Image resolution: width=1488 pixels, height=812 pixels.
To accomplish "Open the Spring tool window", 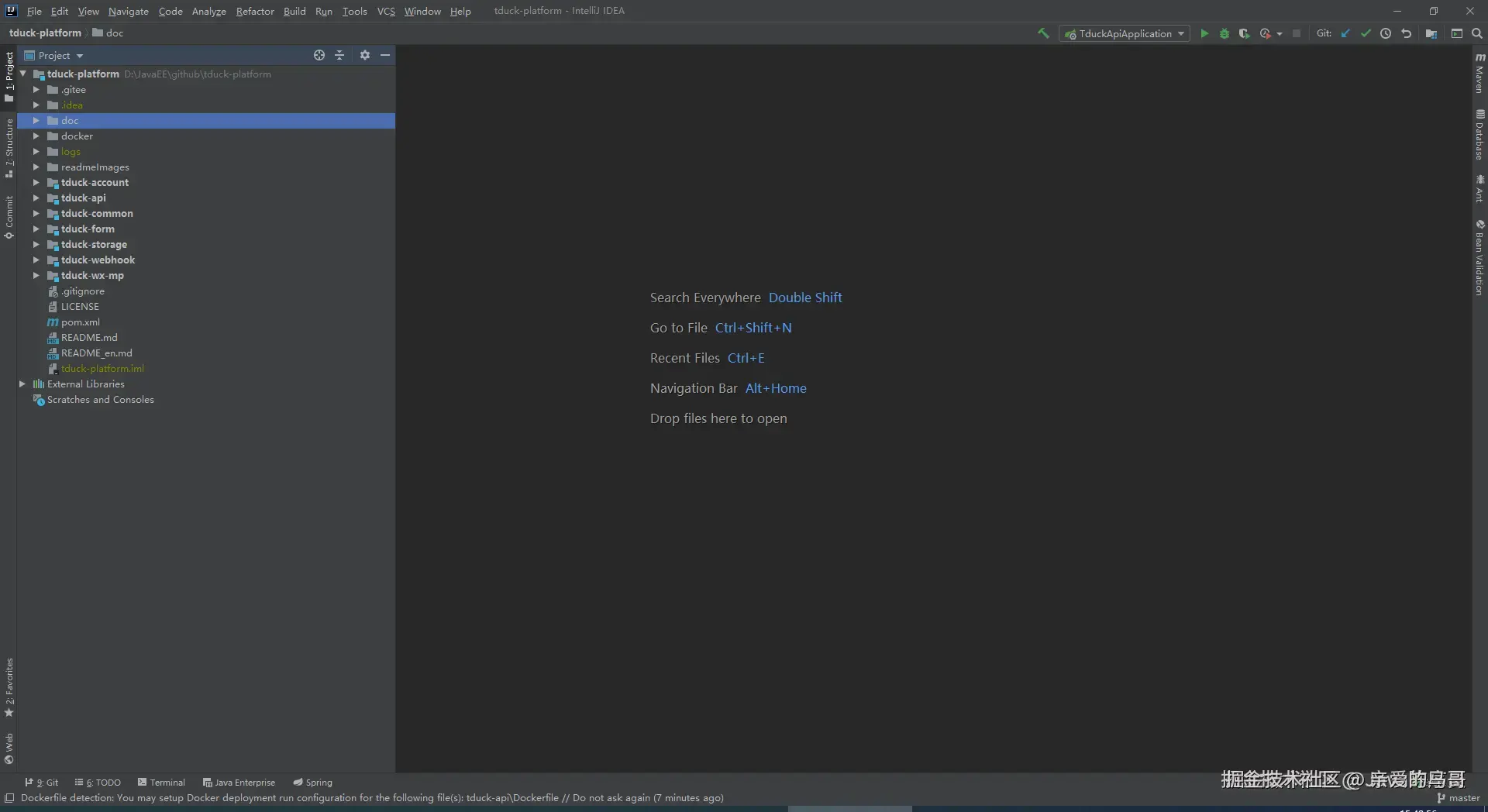I will pos(312,783).
